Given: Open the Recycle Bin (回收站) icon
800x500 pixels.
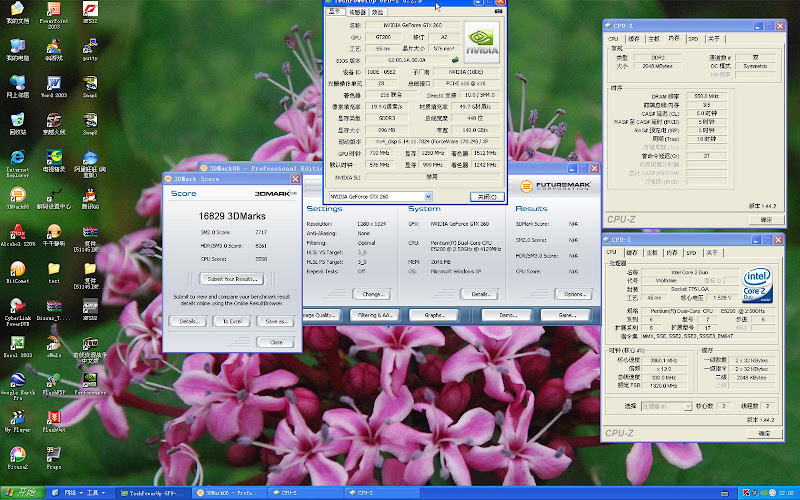Looking at the screenshot, I should click(17, 124).
